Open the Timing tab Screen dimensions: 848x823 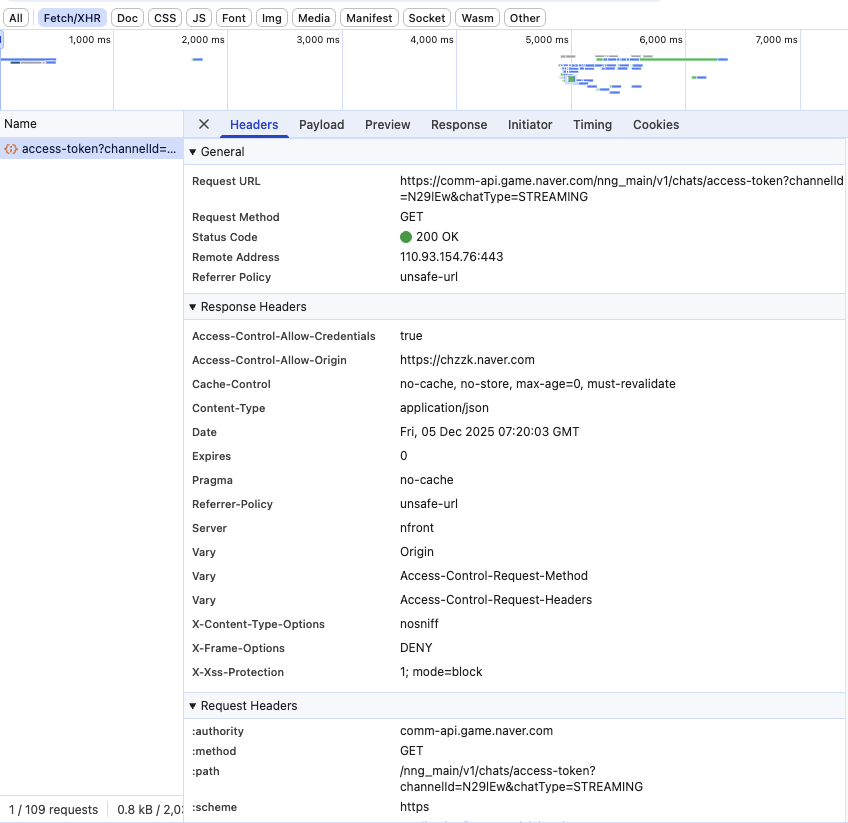pos(592,125)
